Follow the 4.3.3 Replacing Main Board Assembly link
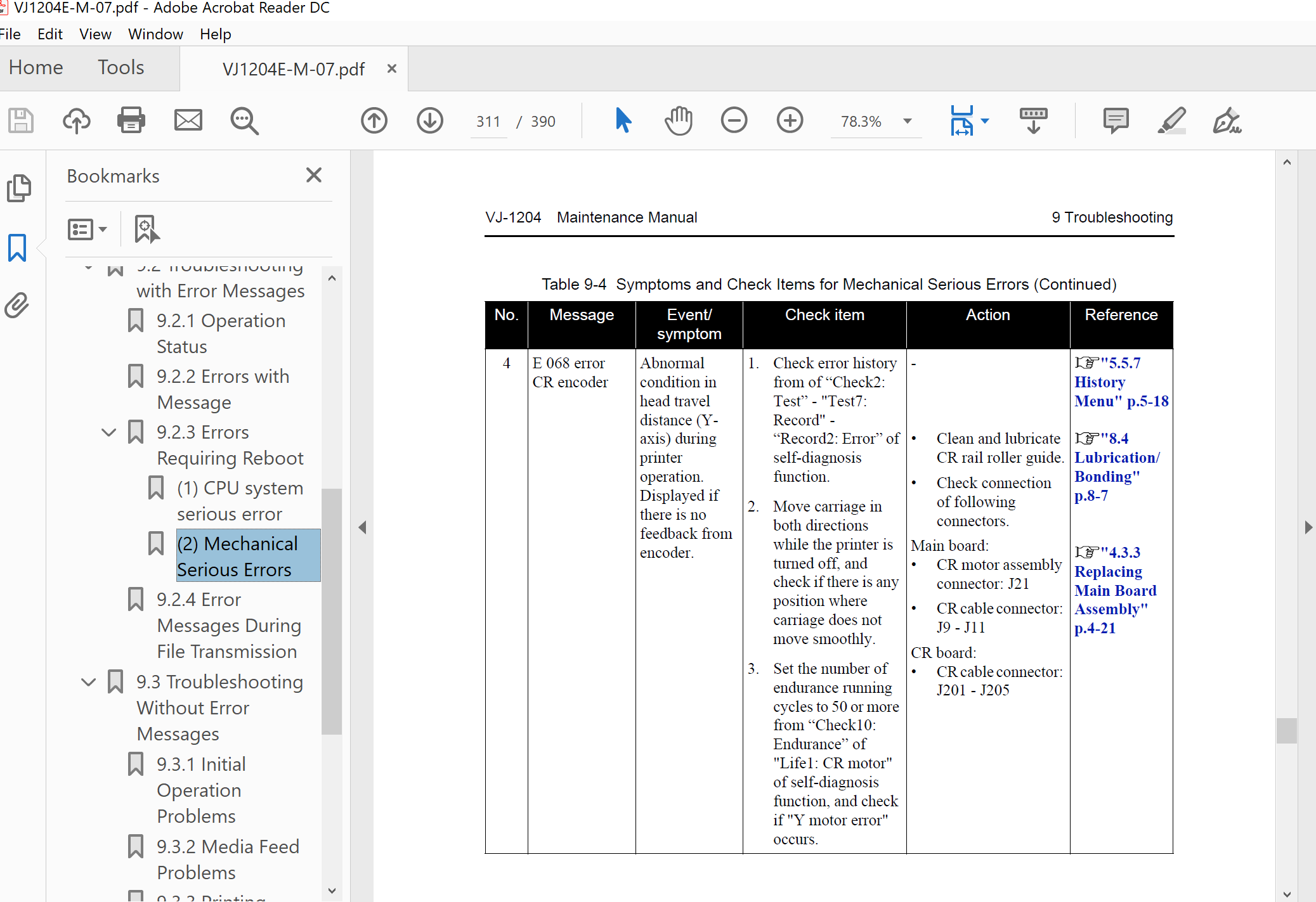 (x=1116, y=590)
